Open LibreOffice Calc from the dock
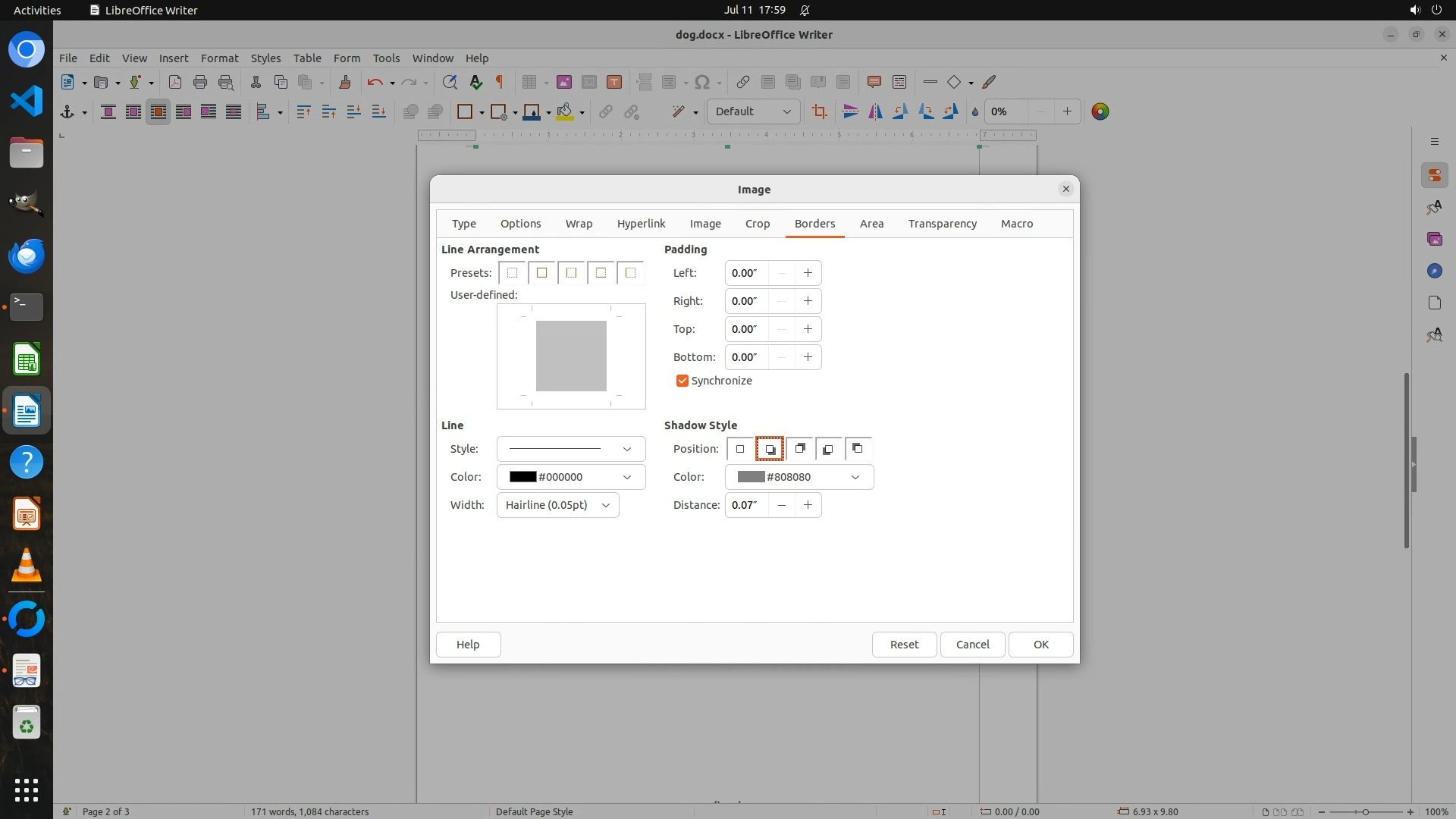This screenshot has width=1456, height=819. click(x=27, y=359)
